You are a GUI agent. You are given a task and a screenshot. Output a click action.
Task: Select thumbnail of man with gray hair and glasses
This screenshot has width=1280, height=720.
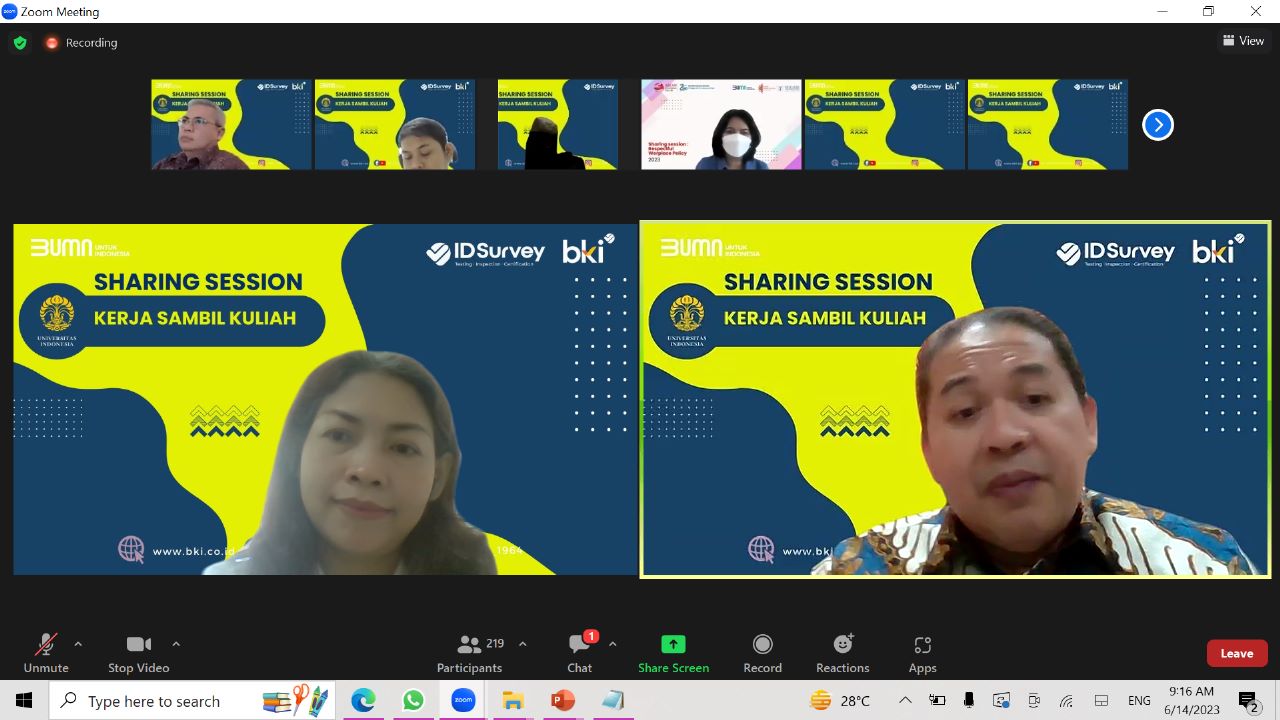point(231,125)
